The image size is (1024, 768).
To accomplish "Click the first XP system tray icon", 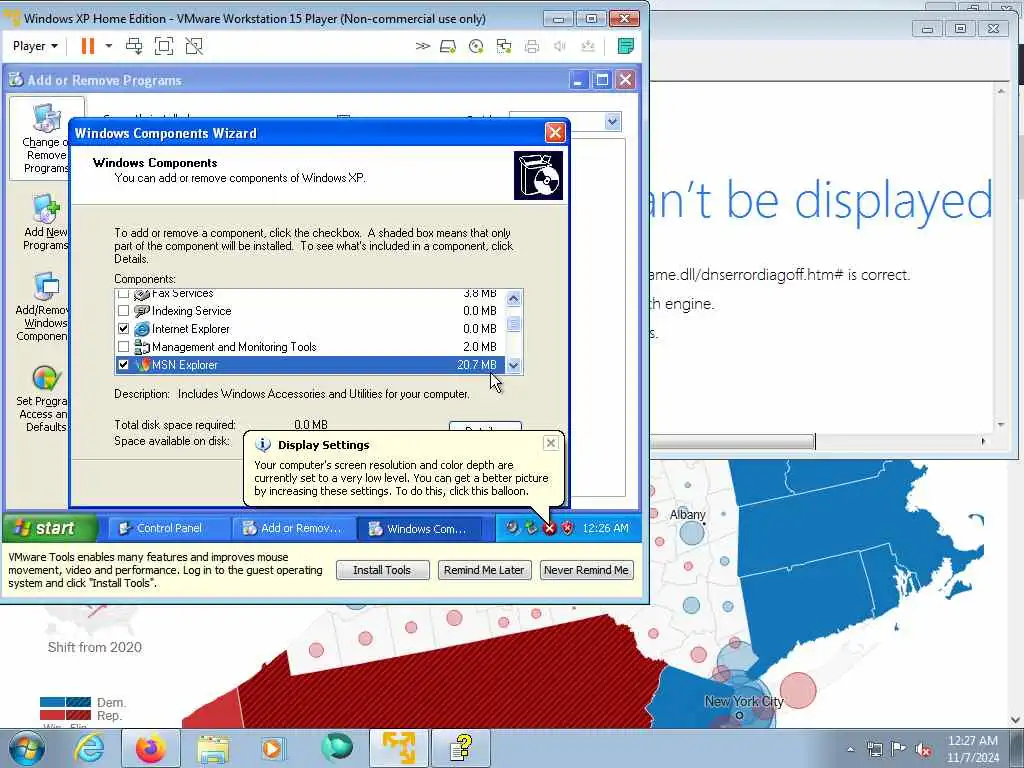I will coord(512,528).
